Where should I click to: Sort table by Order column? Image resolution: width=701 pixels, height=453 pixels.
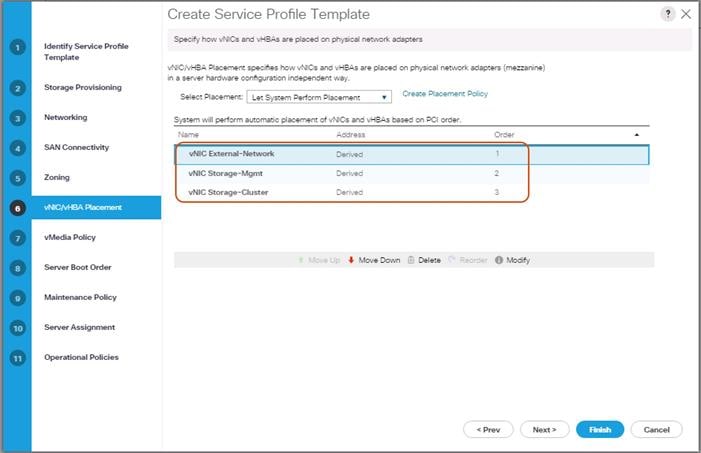[x=504, y=134]
